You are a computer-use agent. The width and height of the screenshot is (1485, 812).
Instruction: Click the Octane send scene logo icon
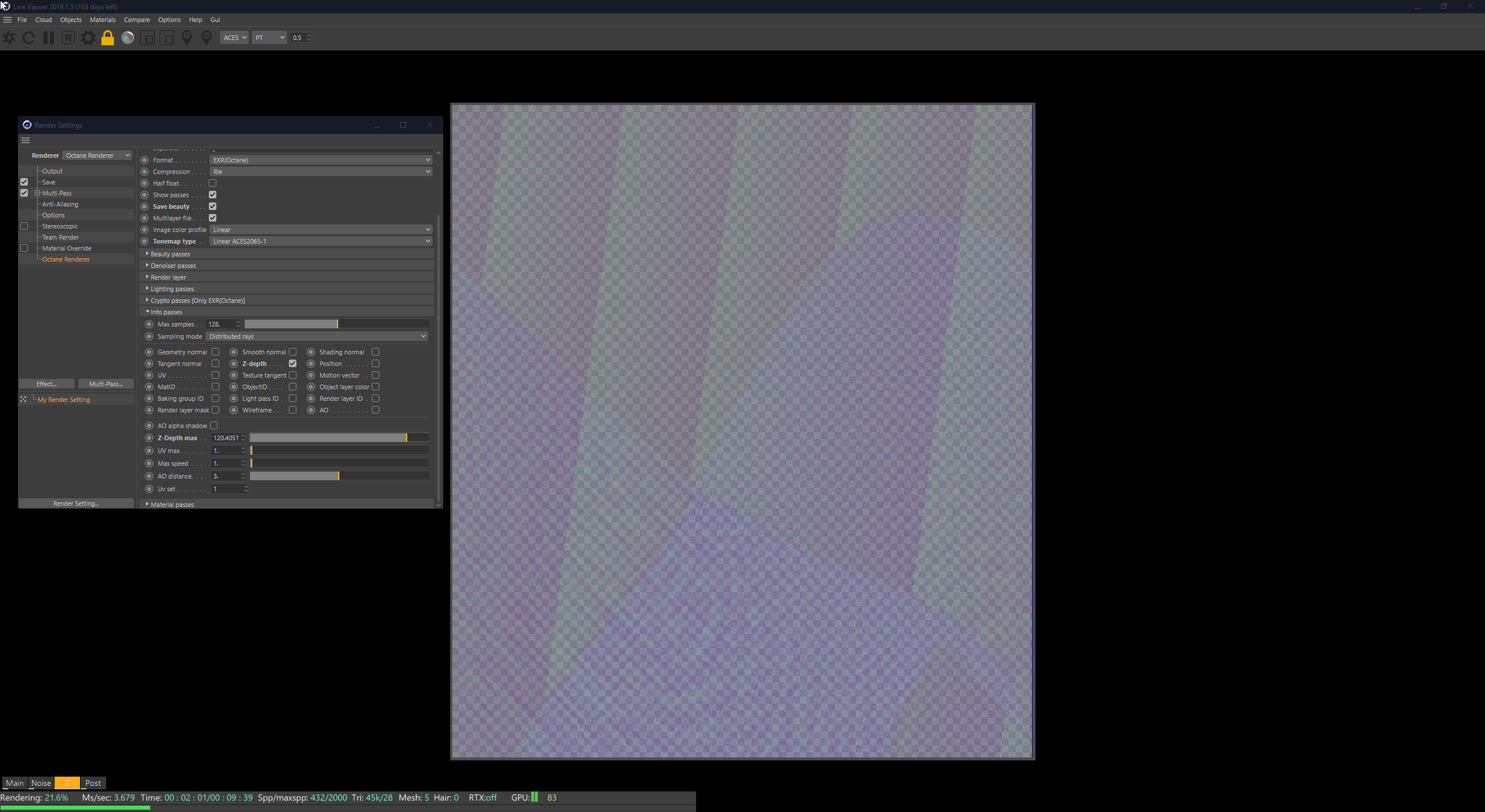[x=9, y=38]
